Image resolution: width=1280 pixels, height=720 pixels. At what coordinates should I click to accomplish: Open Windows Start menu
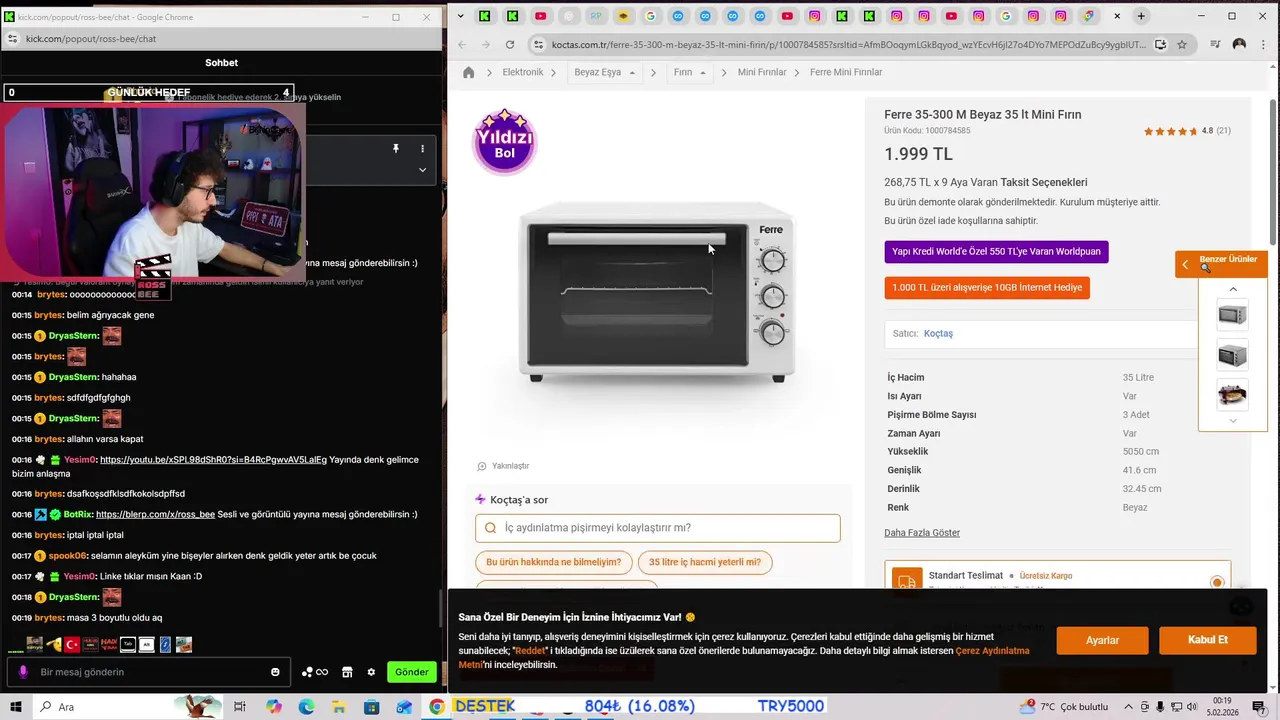point(15,707)
